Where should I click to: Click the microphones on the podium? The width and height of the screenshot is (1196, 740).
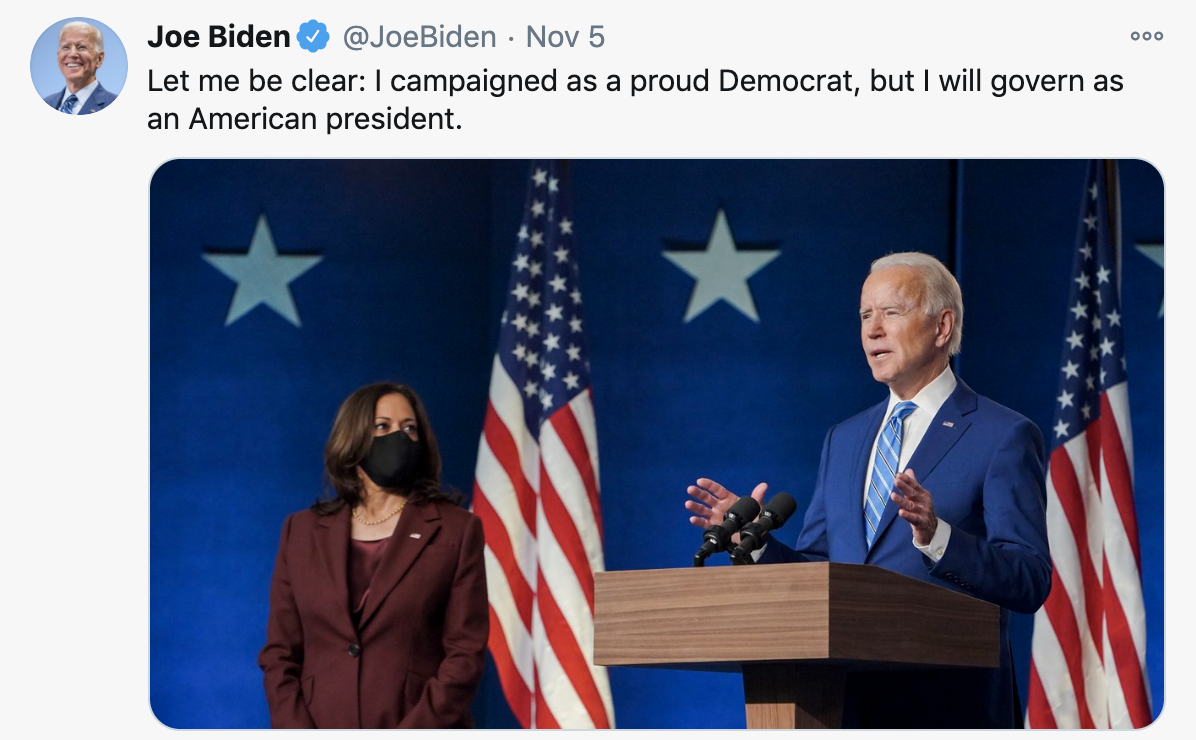click(744, 528)
